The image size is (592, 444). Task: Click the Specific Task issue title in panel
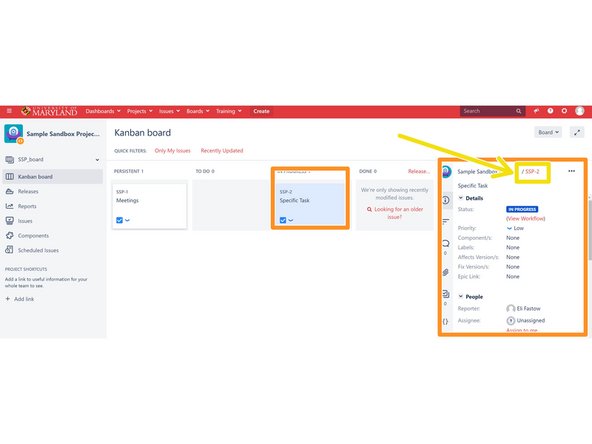[x=473, y=186]
